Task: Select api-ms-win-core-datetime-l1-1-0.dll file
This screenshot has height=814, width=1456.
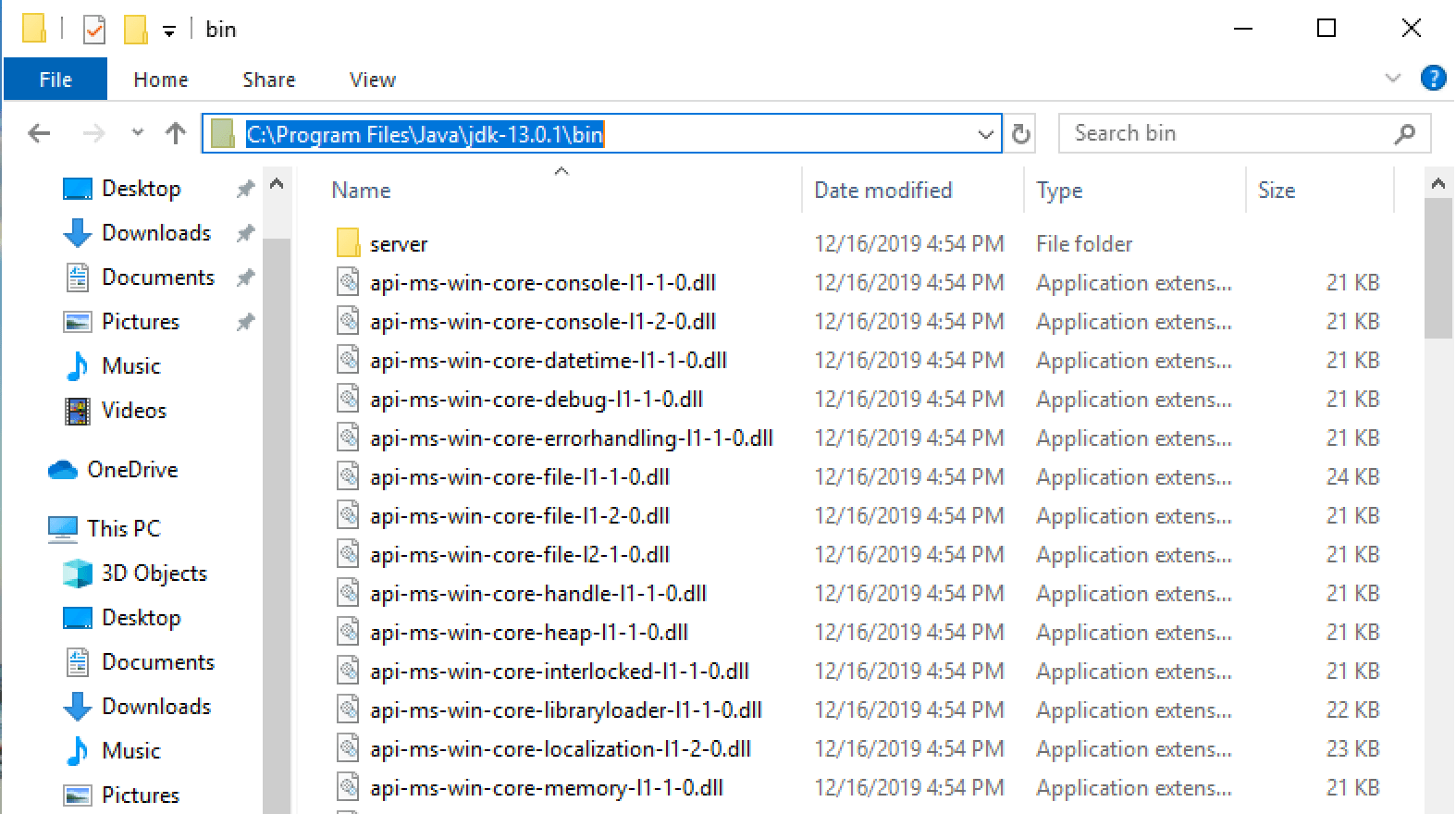Action: (x=549, y=361)
